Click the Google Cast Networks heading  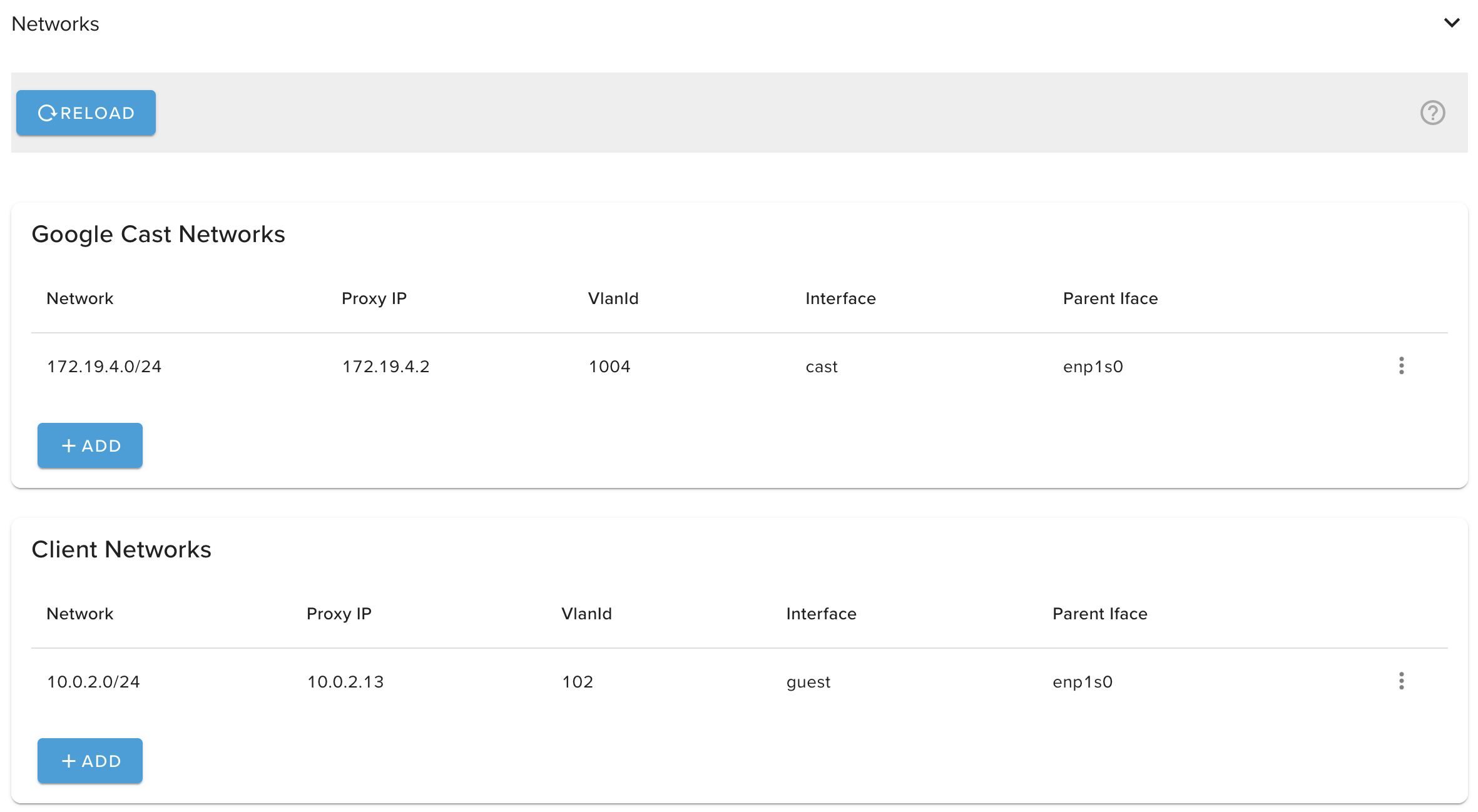[158, 234]
